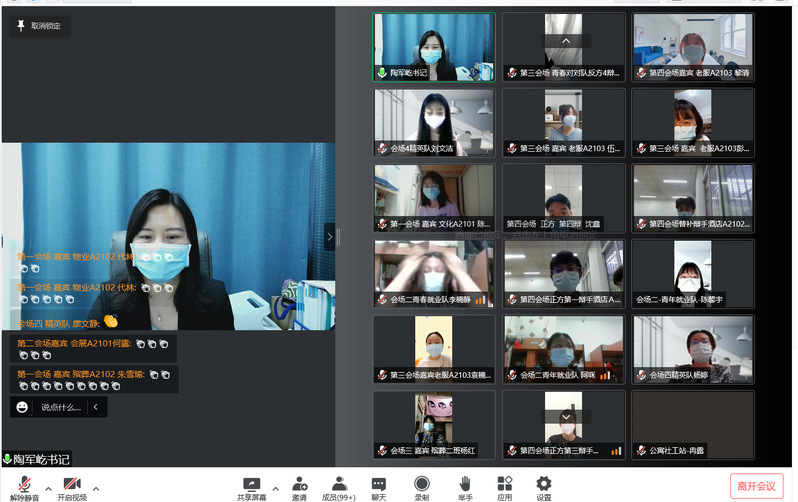Open 设置 (Settings) in the toolbar
Screen dimensions: 798x502
tap(543, 485)
